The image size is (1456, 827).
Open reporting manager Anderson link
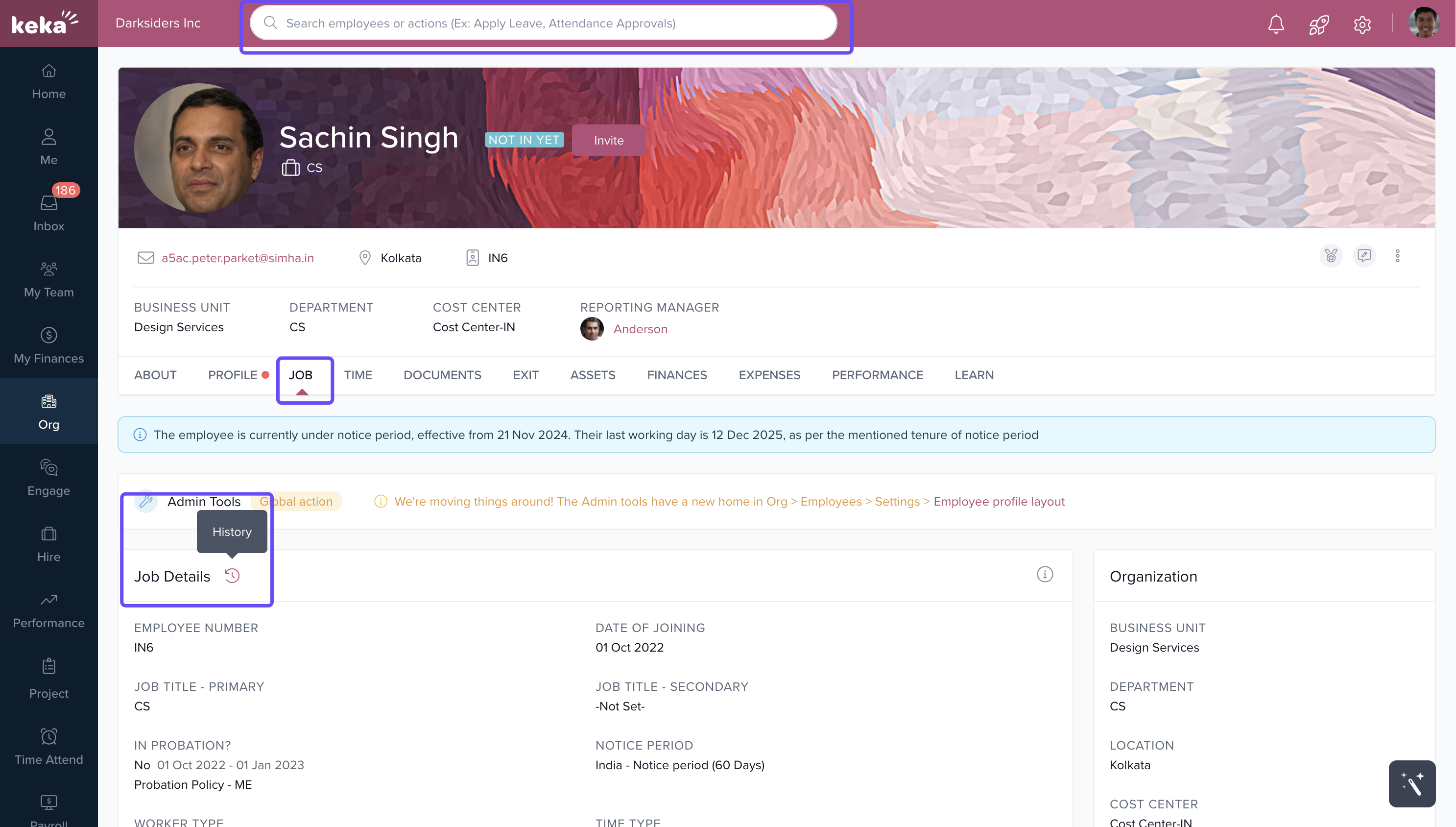640,329
